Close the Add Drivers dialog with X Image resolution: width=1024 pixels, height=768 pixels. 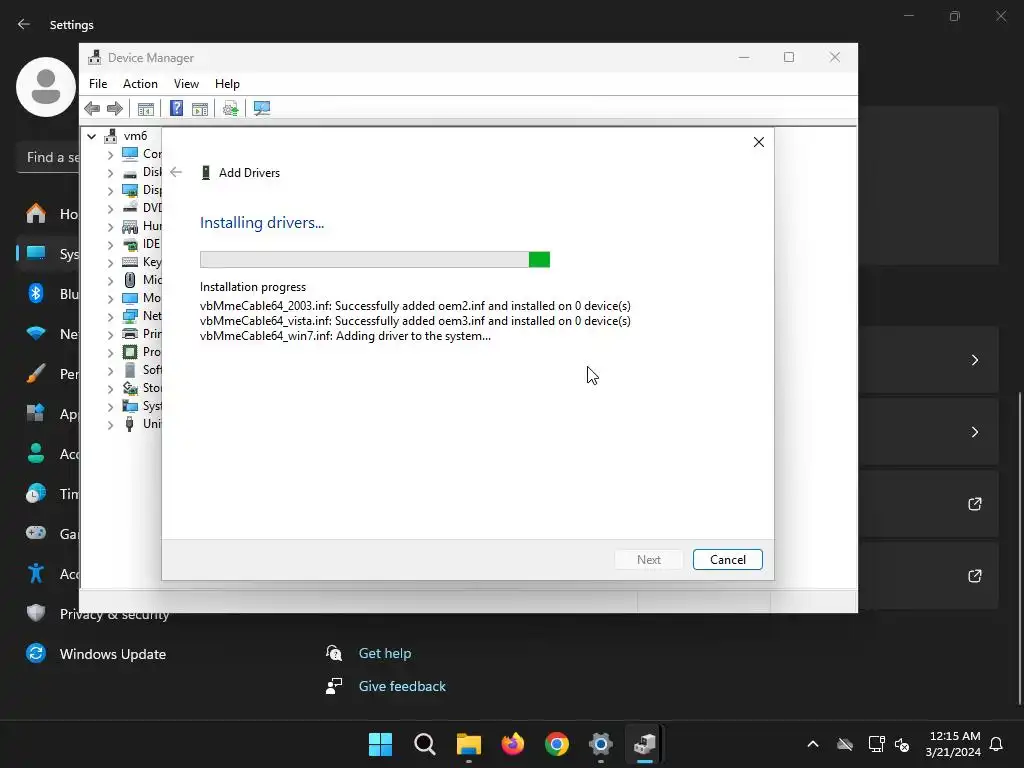[x=758, y=142]
